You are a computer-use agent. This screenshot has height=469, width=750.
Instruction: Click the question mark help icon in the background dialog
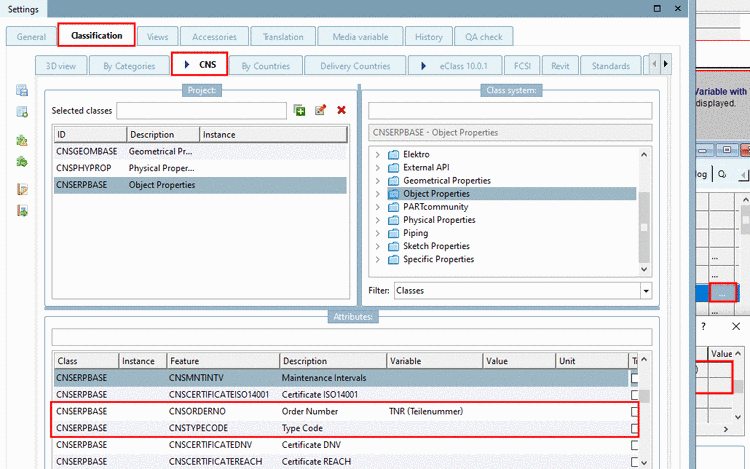click(703, 327)
